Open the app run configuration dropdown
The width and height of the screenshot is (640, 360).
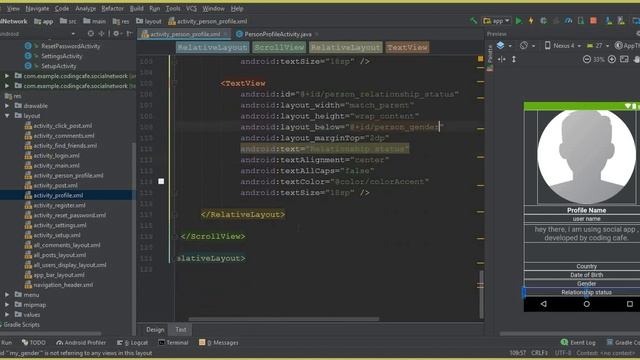point(497,21)
